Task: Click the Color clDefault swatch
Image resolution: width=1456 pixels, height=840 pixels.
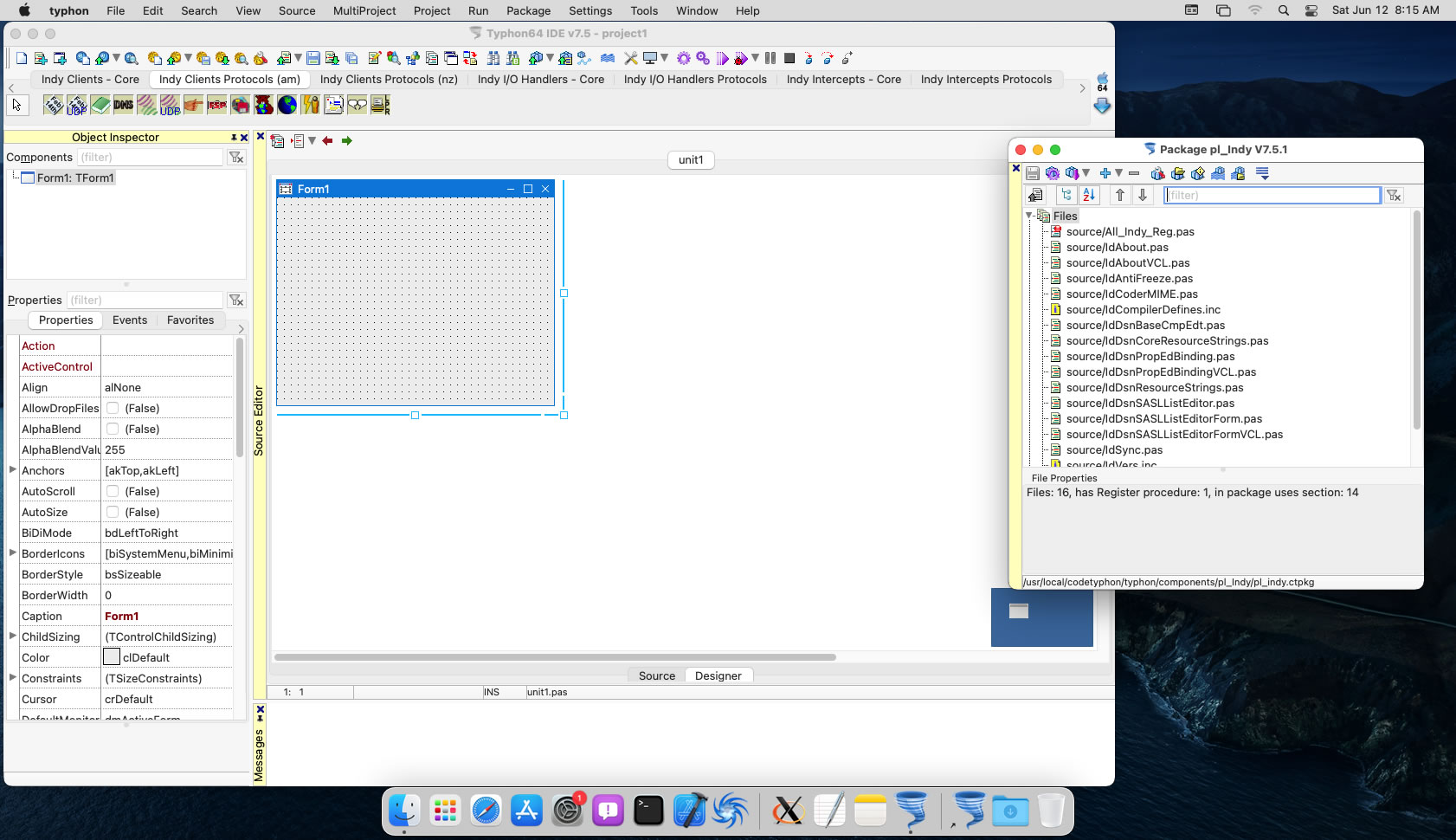Action: 112,657
